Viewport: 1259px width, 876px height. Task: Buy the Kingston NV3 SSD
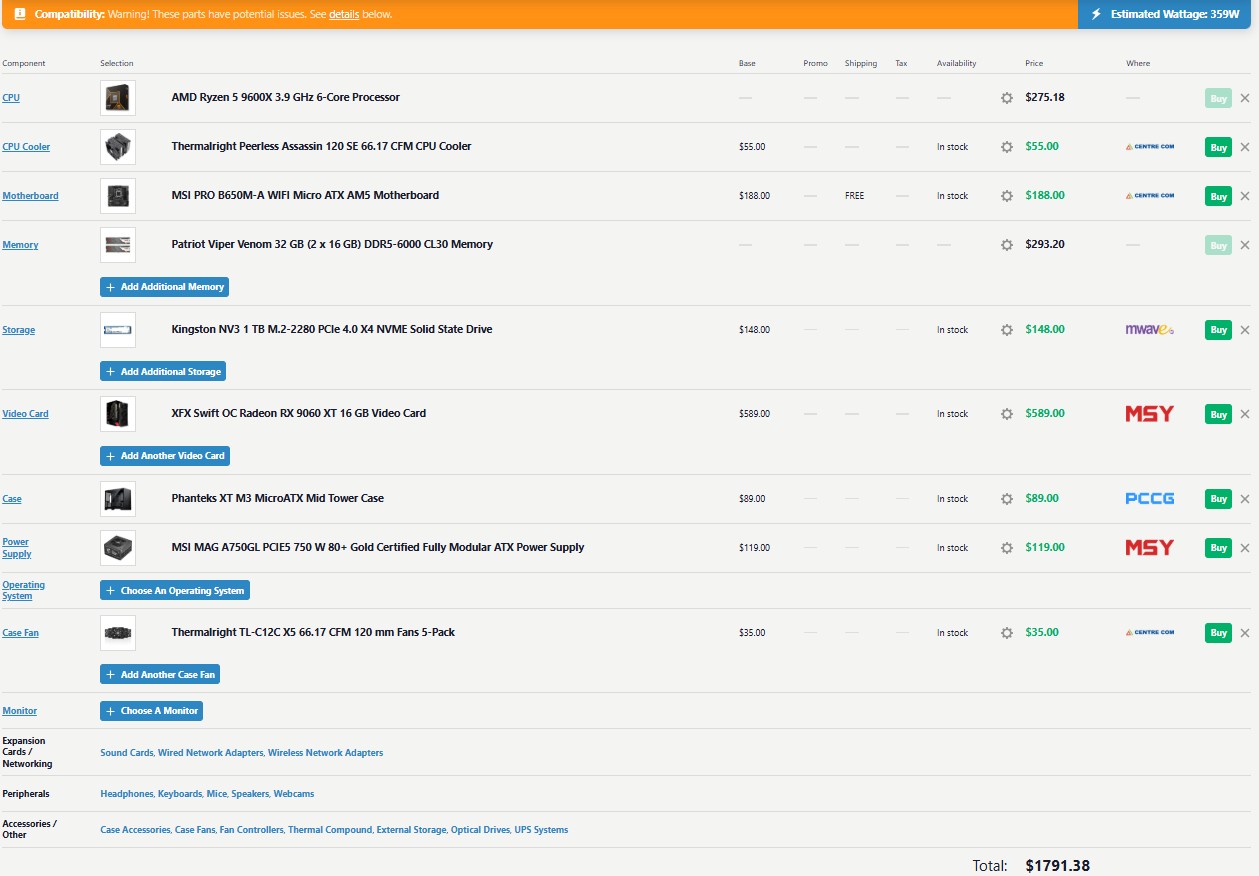[1218, 330]
